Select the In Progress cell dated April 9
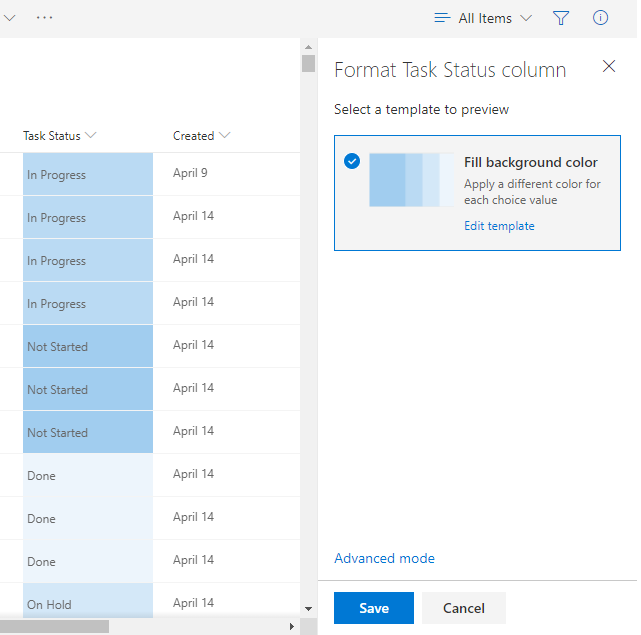 (88, 174)
